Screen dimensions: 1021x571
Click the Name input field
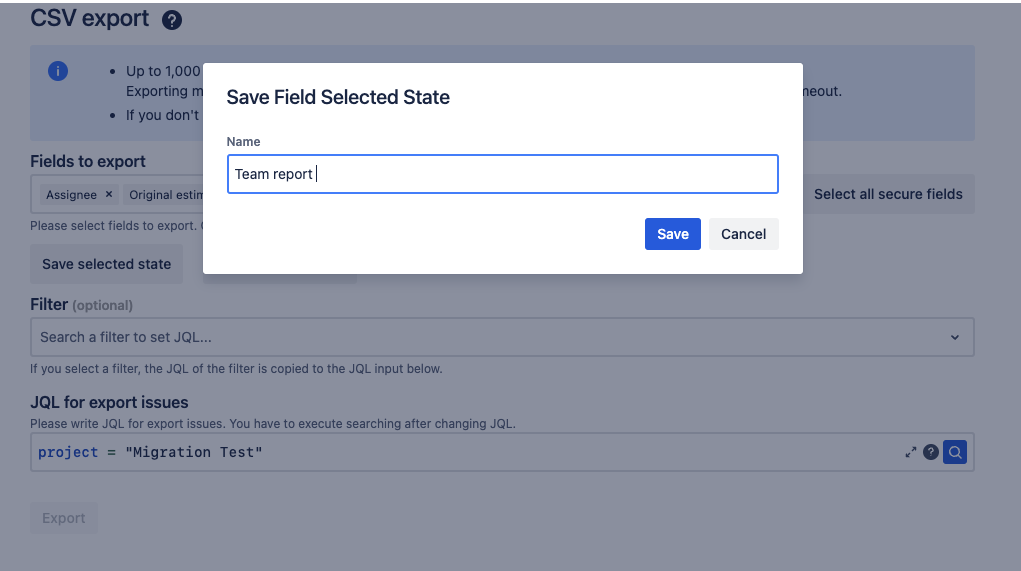click(502, 174)
